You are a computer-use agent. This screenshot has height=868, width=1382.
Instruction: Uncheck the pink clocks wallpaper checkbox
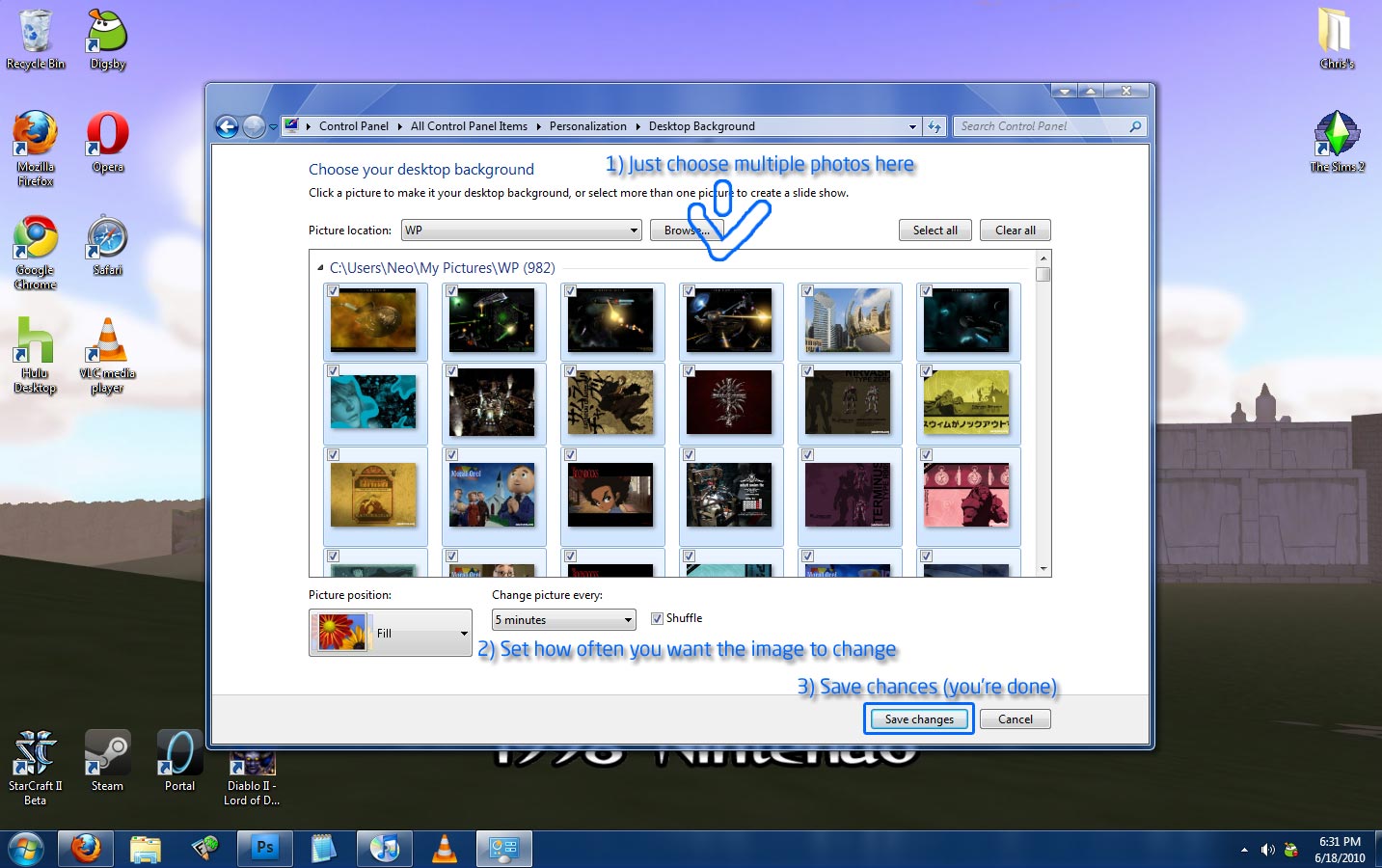(x=926, y=455)
